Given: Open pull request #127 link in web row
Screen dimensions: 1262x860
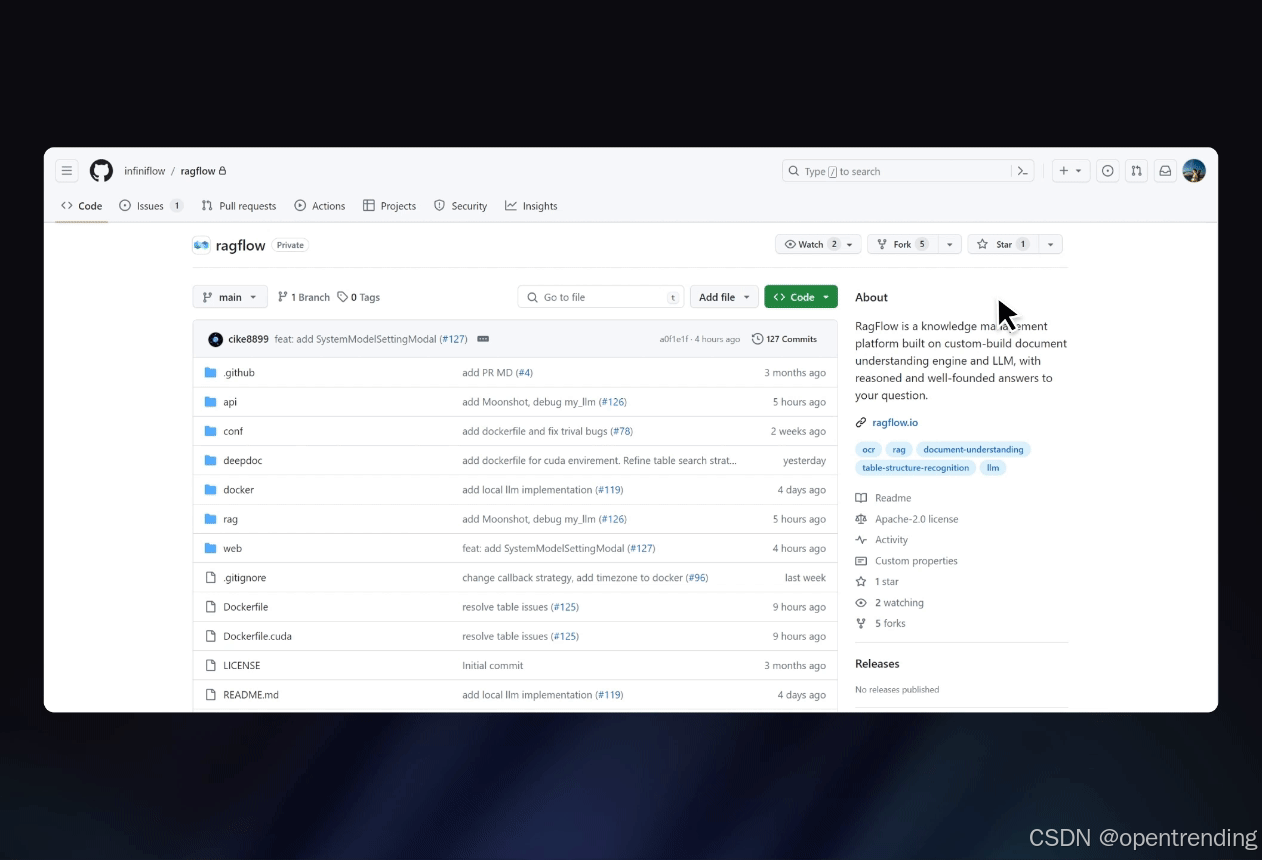Looking at the screenshot, I should click(x=642, y=548).
